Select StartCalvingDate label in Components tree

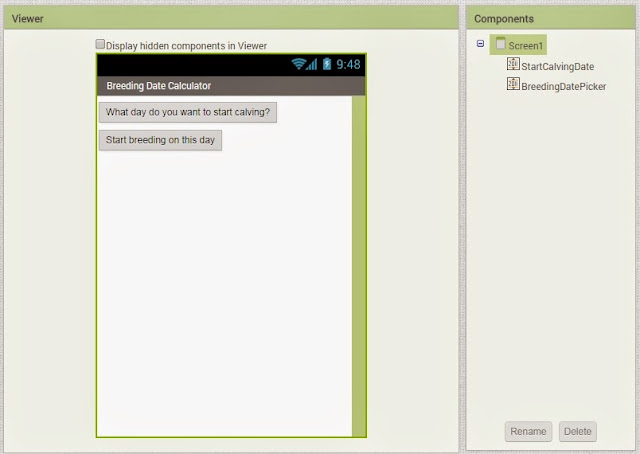(x=558, y=67)
